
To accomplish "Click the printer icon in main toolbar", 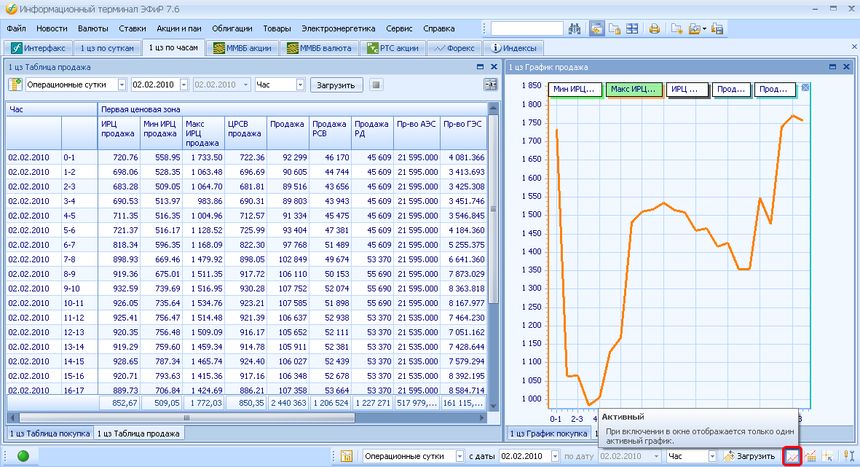I will (x=654, y=29).
